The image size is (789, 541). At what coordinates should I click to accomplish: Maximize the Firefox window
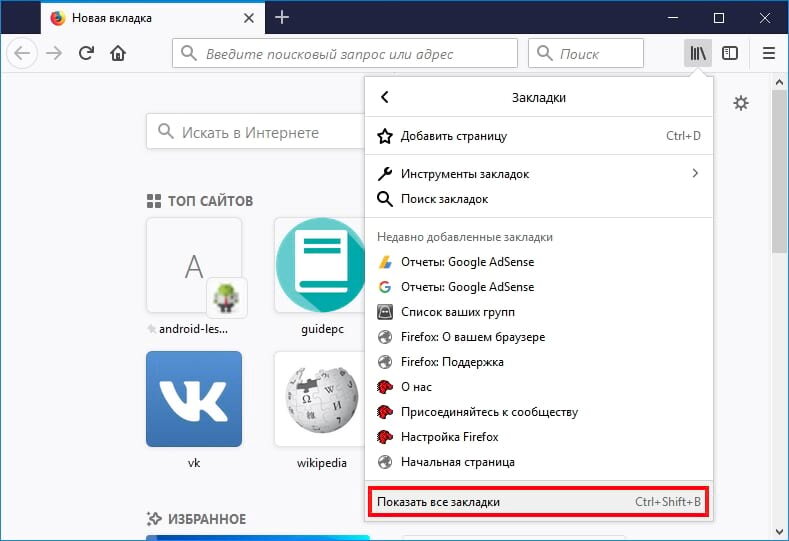point(719,18)
